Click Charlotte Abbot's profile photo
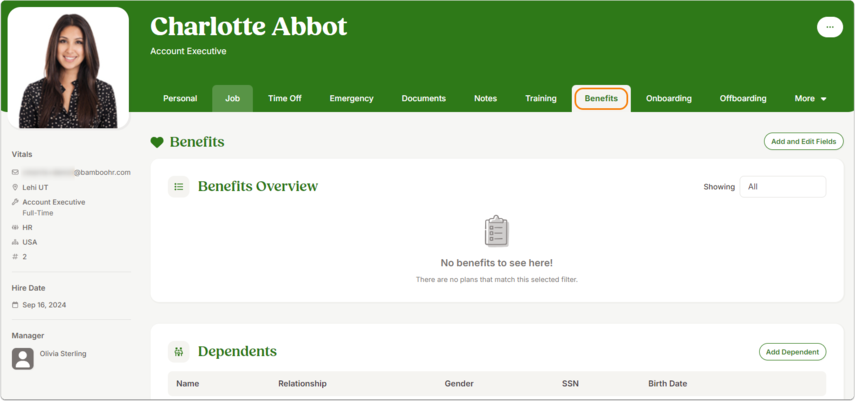The width and height of the screenshot is (855, 401). pyautogui.click(x=68, y=68)
